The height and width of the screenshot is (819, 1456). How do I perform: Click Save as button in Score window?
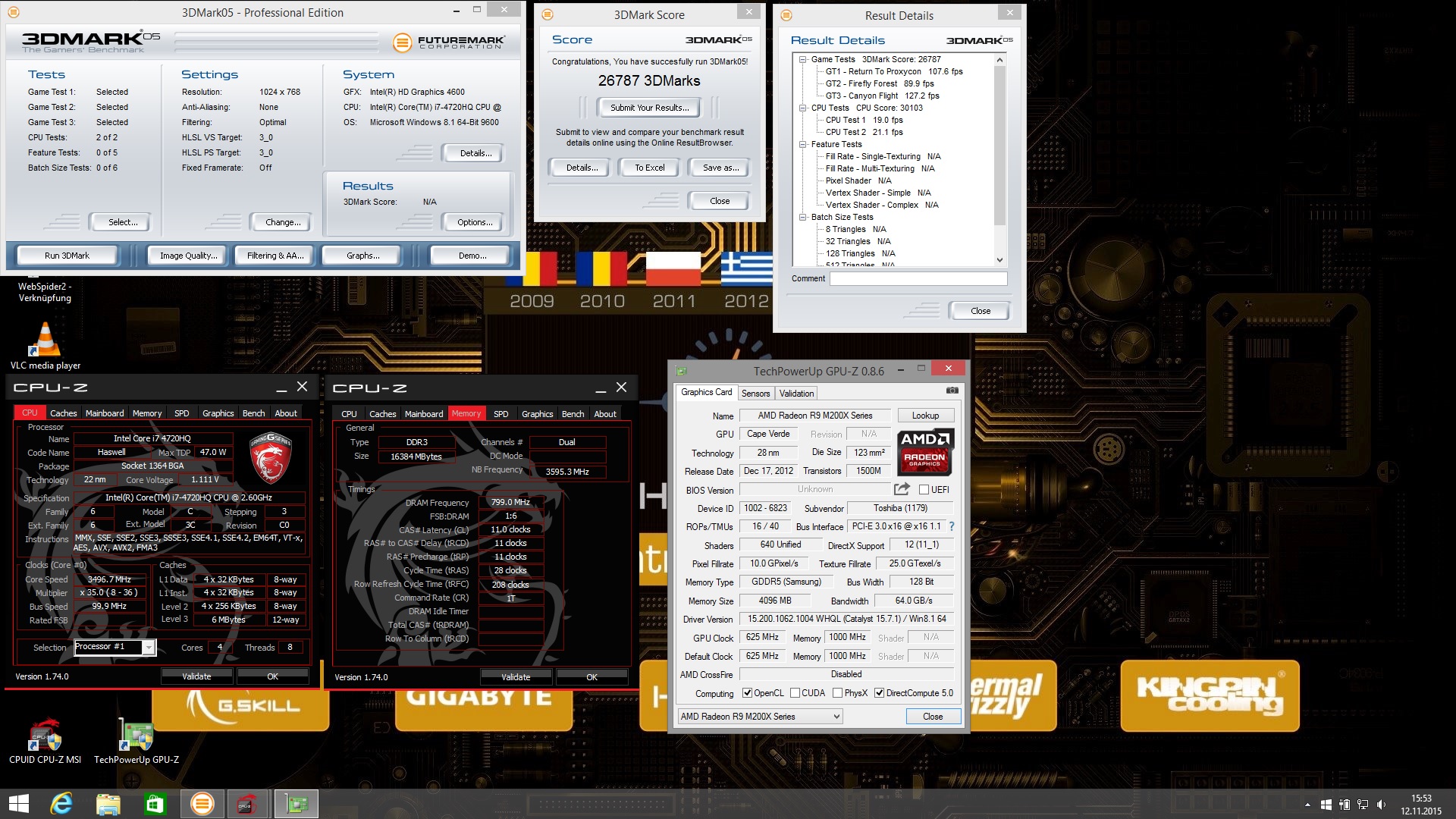tap(720, 168)
